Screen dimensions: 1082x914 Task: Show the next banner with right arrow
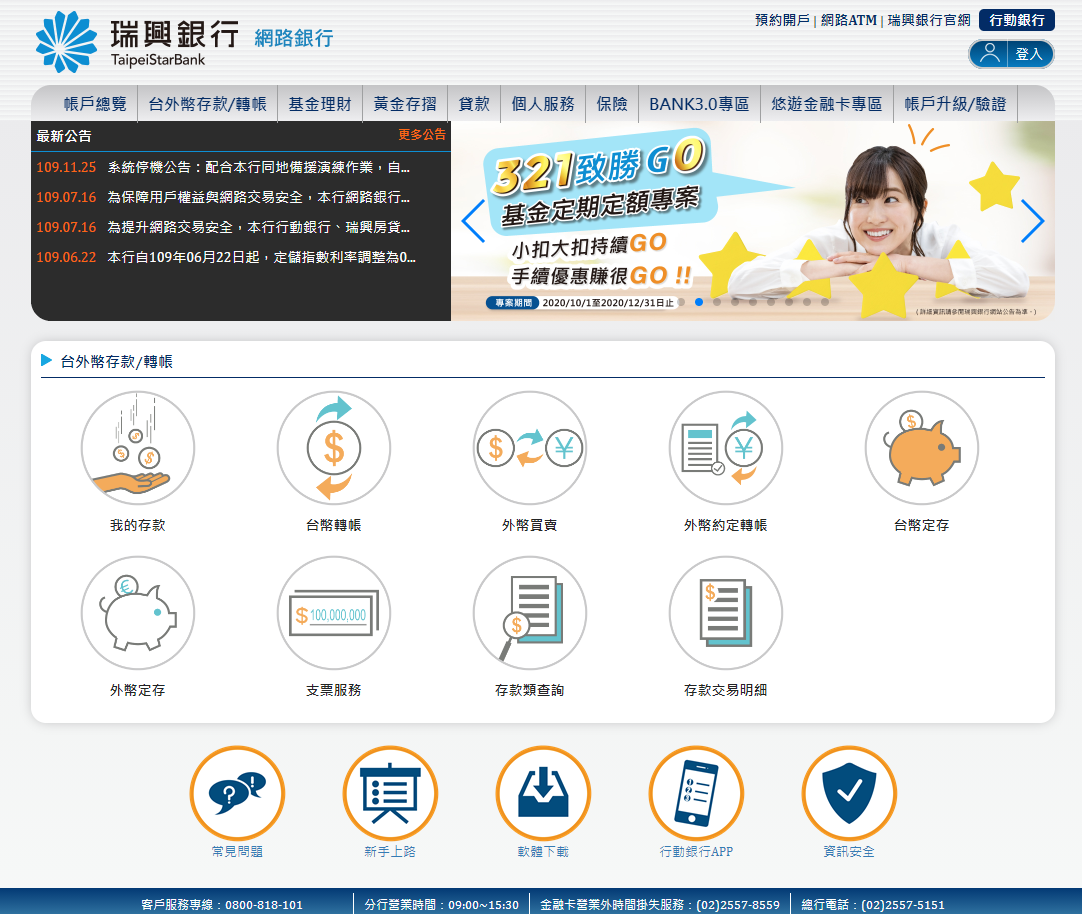click(1032, 221)
